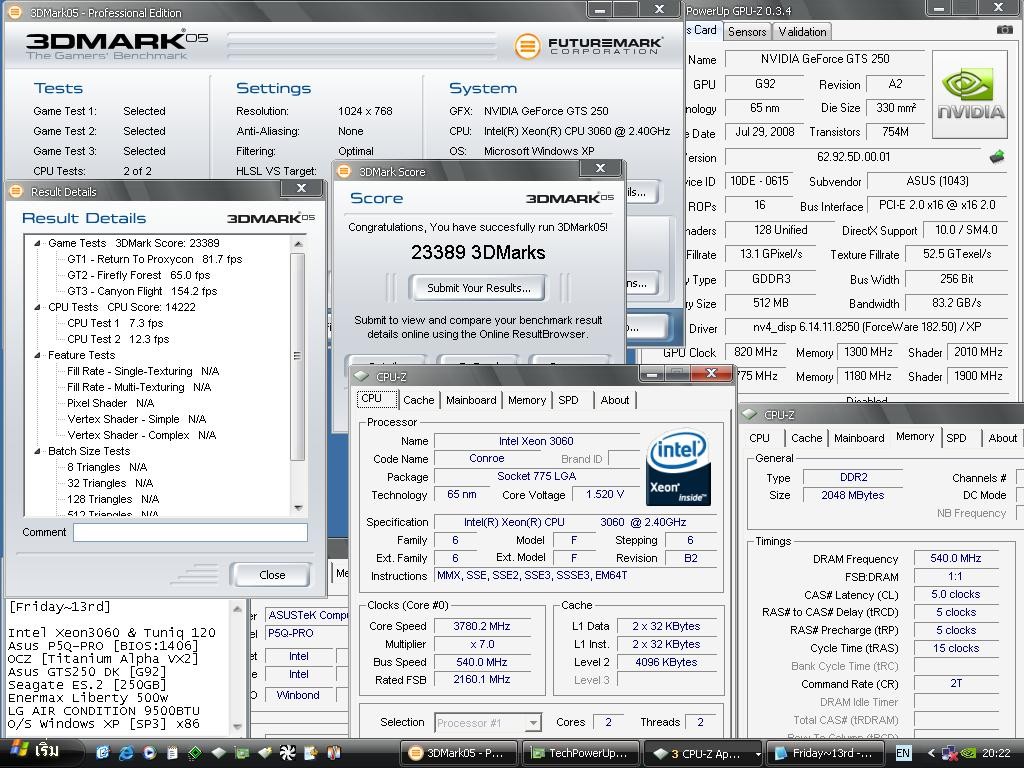1024x768 pixels.
Task: Click the GPU-Z BIOS save chip icon
Action: [x=996, y=157]
